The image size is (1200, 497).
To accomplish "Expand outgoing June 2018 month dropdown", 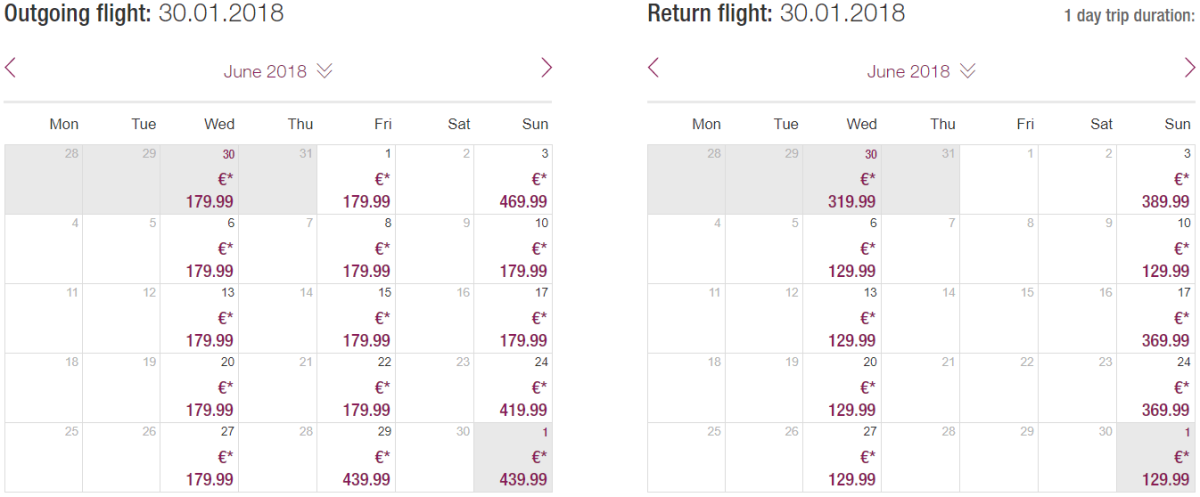I will click(x=278, y=71).
